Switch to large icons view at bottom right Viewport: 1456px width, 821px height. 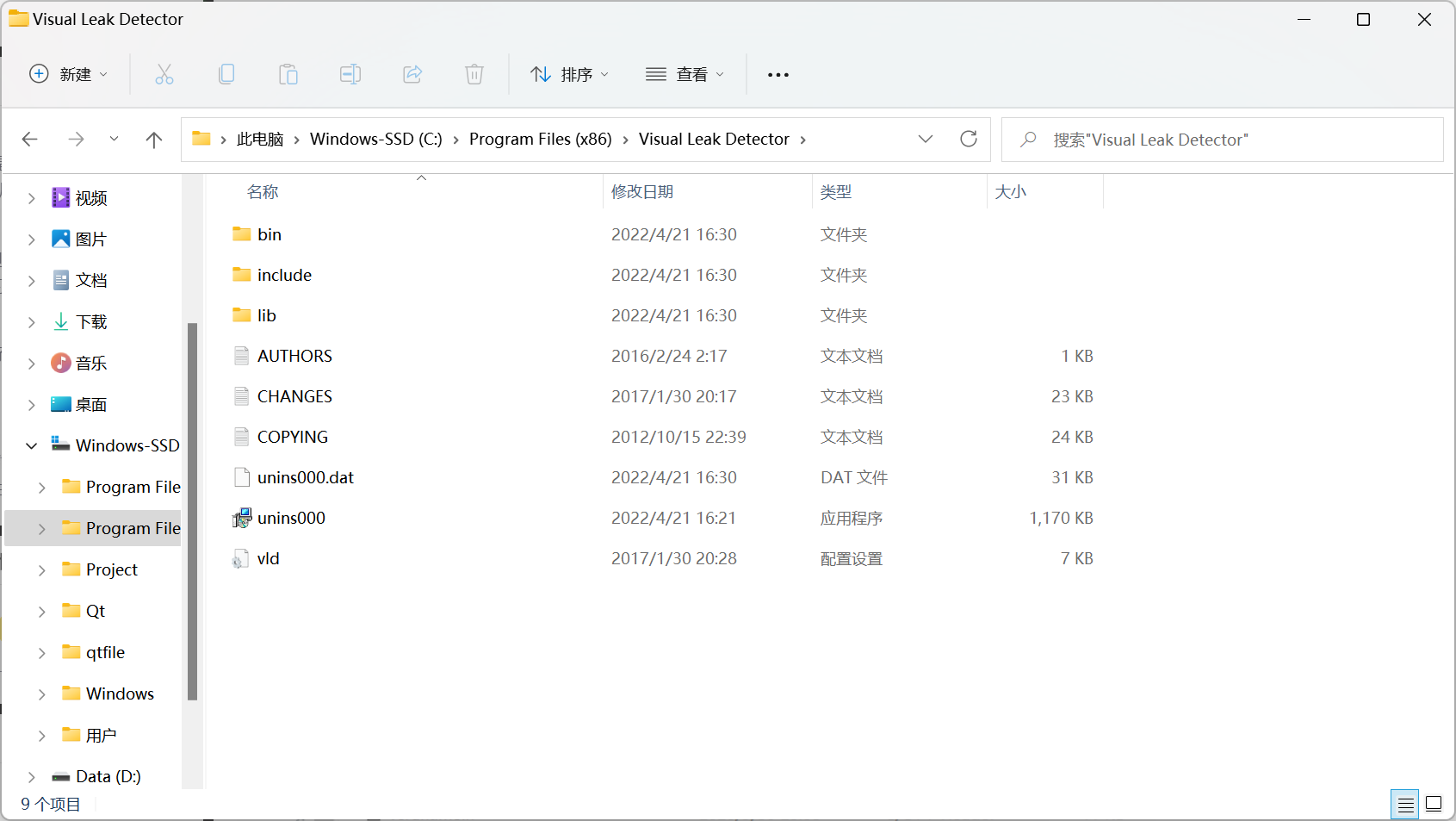(1433, 804)
